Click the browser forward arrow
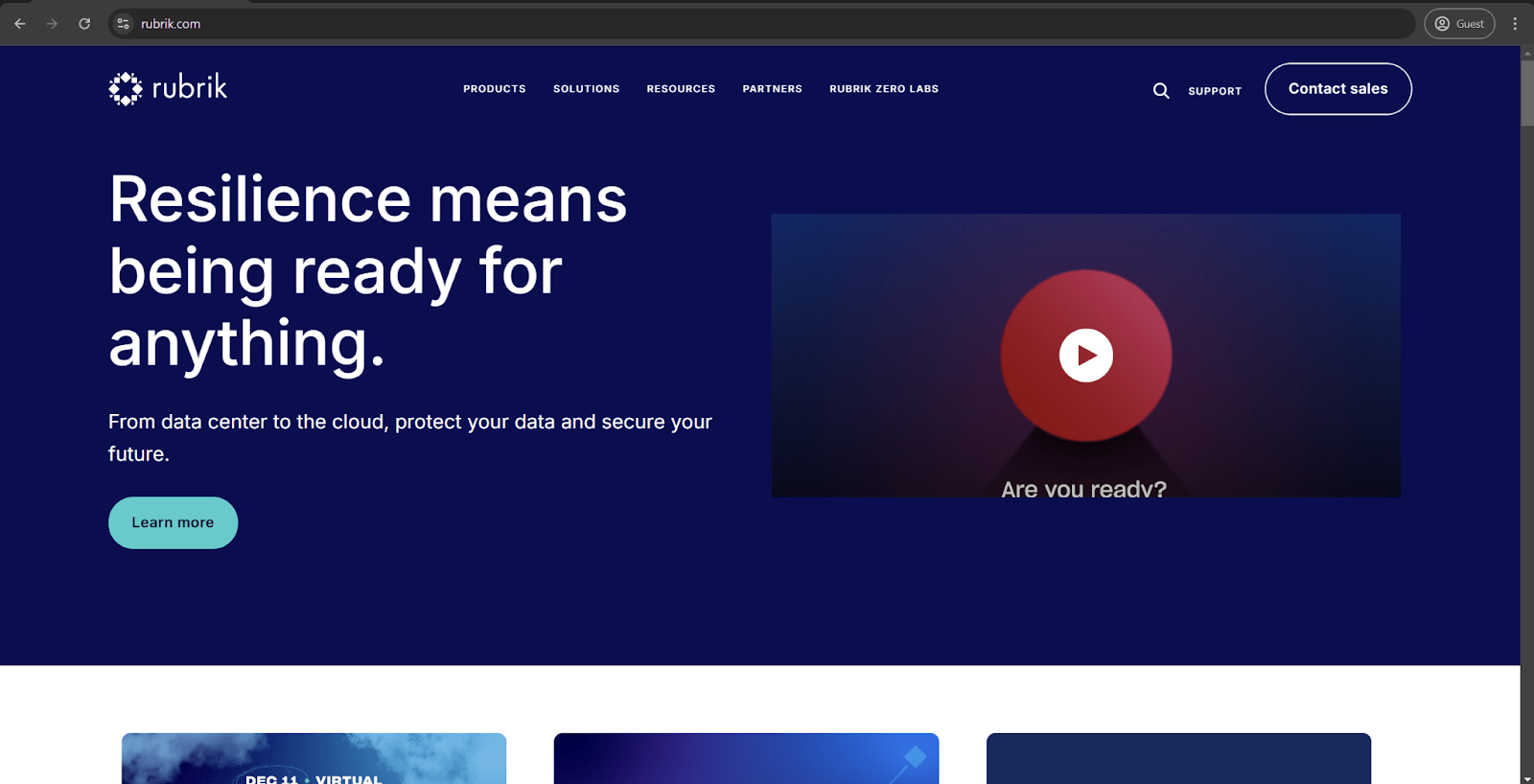 (52, 24)
